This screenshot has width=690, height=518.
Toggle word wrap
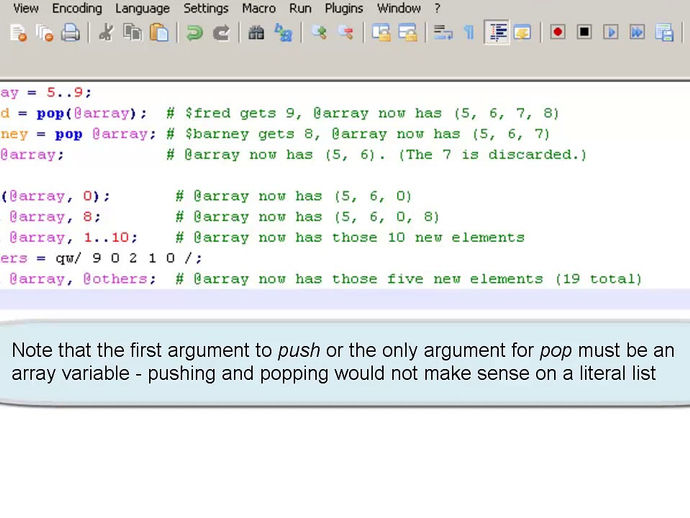tap(443, 33)
